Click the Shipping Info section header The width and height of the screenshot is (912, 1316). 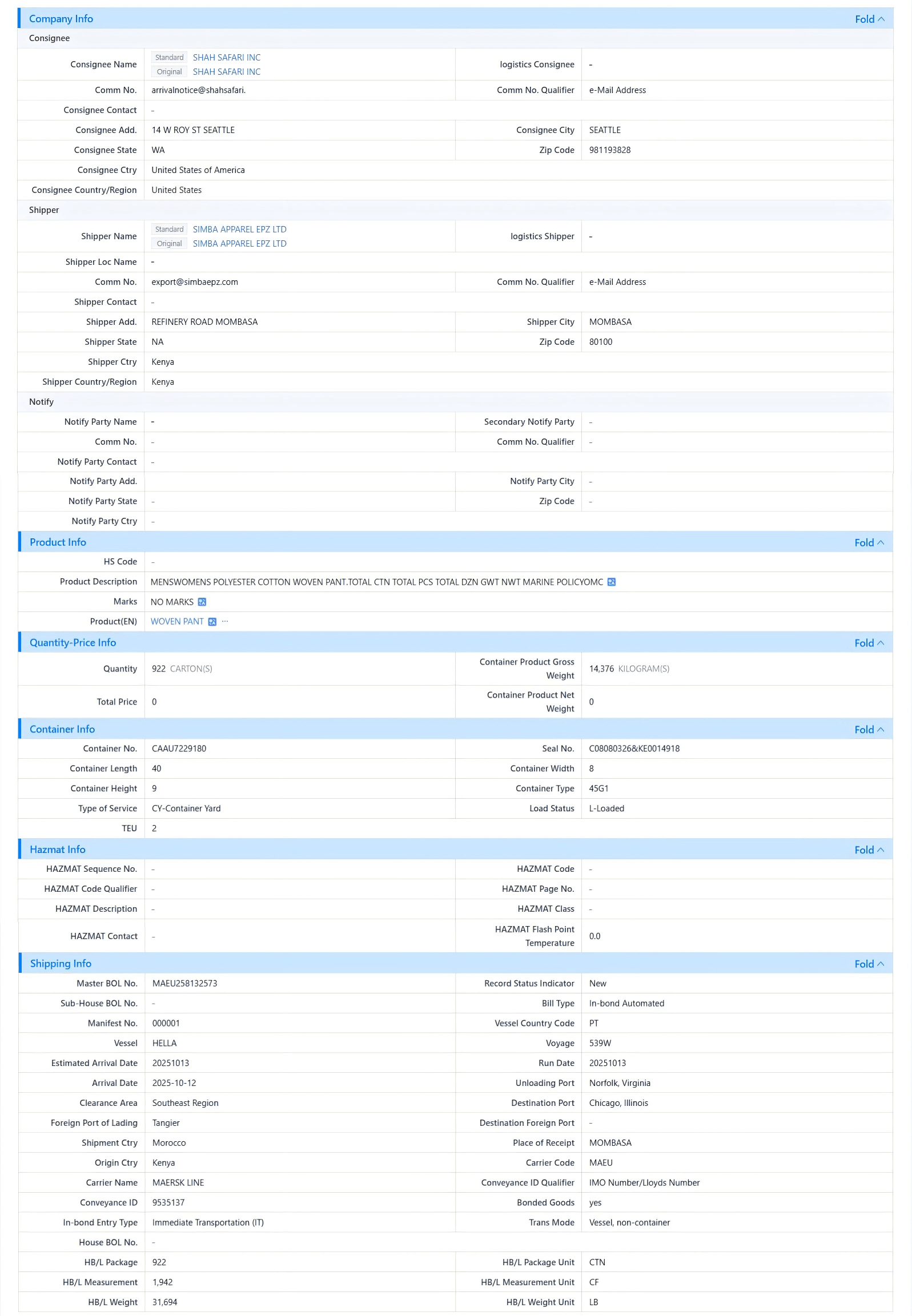pos(61,964)
